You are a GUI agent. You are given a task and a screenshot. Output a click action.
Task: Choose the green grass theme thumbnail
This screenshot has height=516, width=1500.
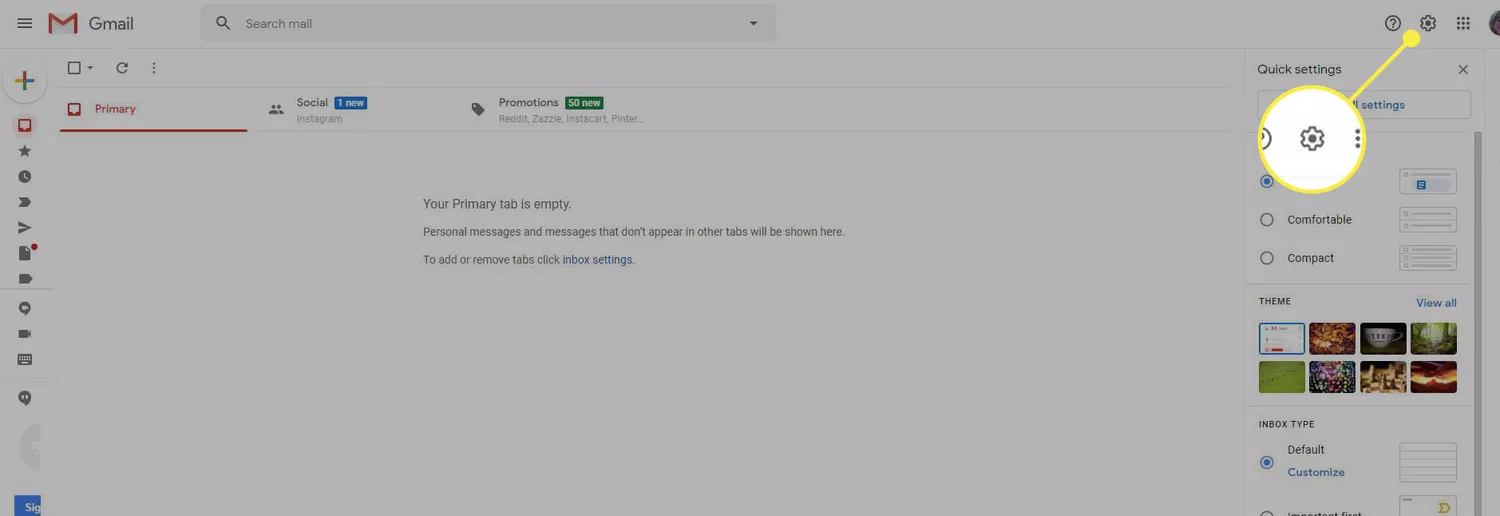coord(1282,377)
